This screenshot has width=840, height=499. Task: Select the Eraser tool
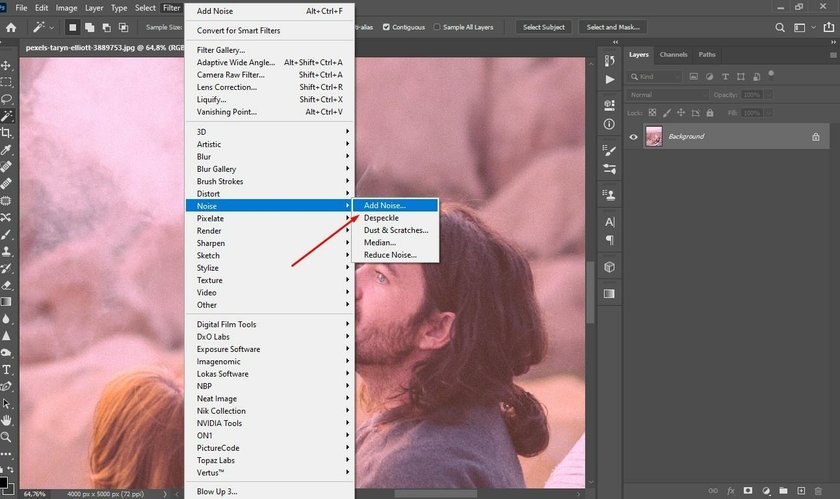tap(6, 285)
